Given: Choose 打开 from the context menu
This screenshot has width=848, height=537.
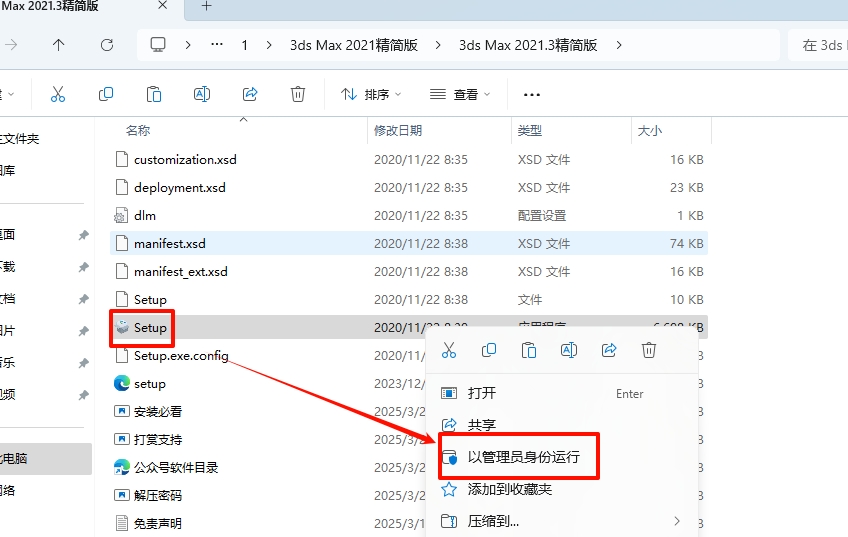Looking at the screenshot, I should pyautogui.click(x=482, y=393).
